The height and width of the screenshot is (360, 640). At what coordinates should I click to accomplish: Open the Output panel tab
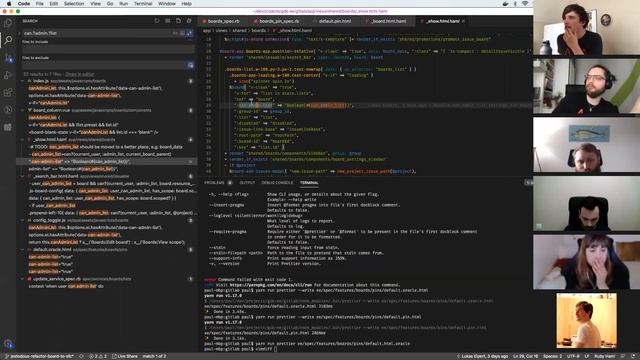[247, 183]
